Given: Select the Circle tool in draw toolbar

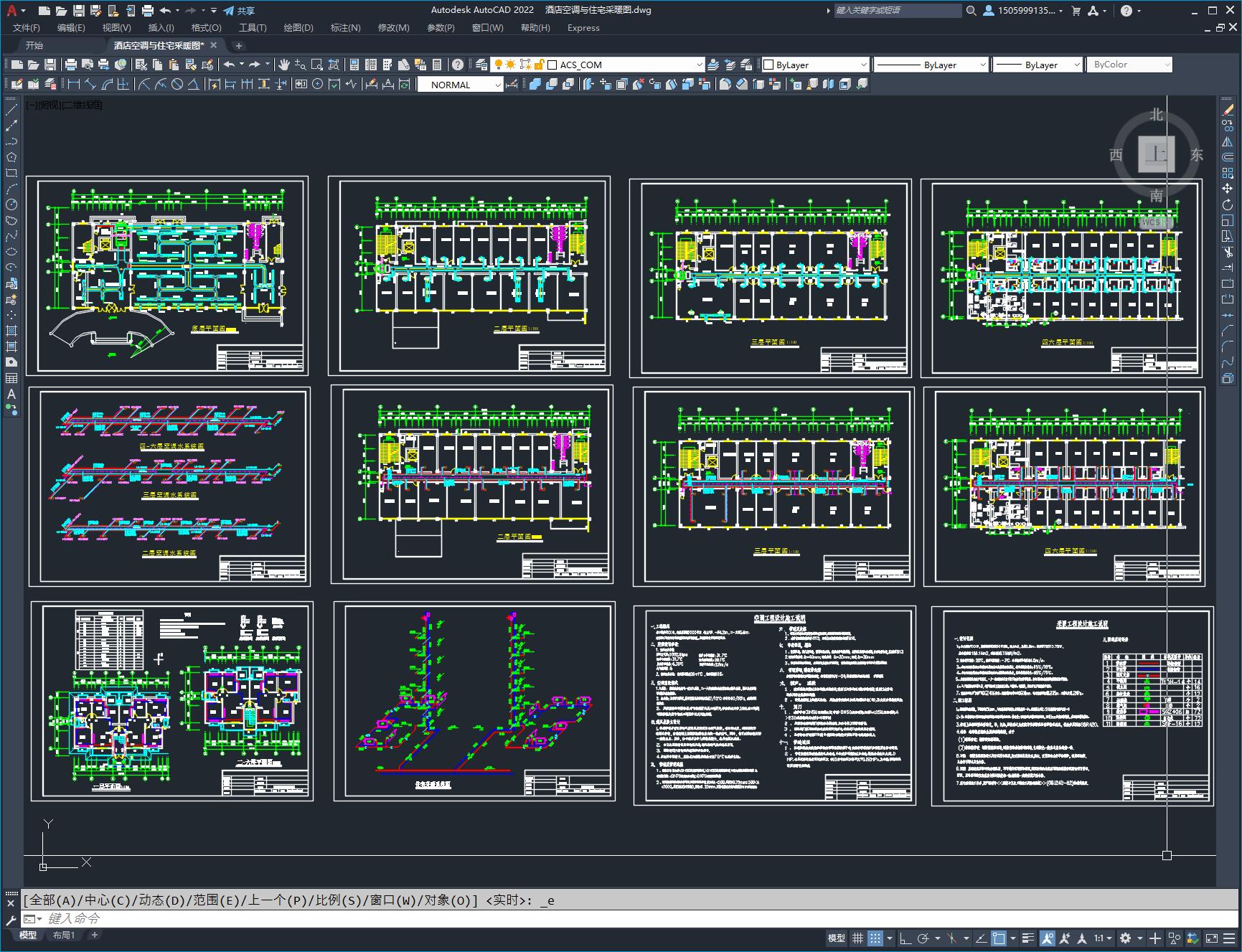Looking at the screenshot, I should pyautogui.click(x=11, y=204).
